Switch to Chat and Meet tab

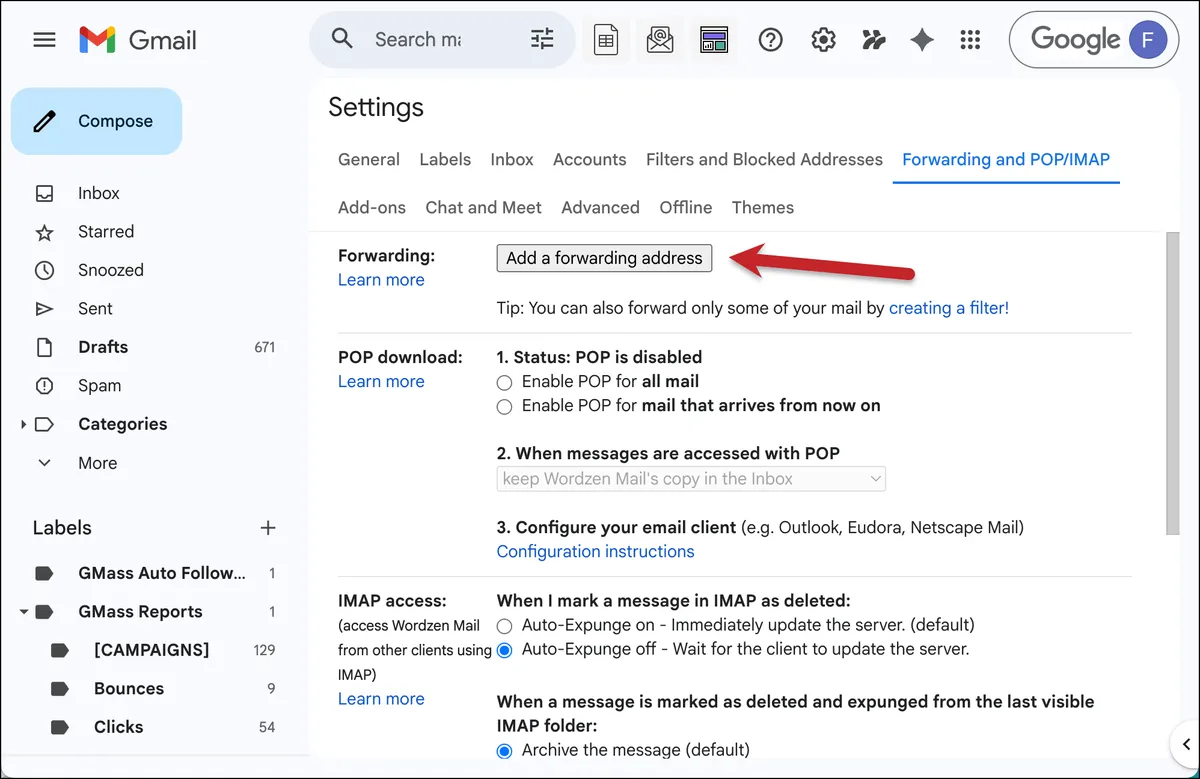click(x=483, y=207)
